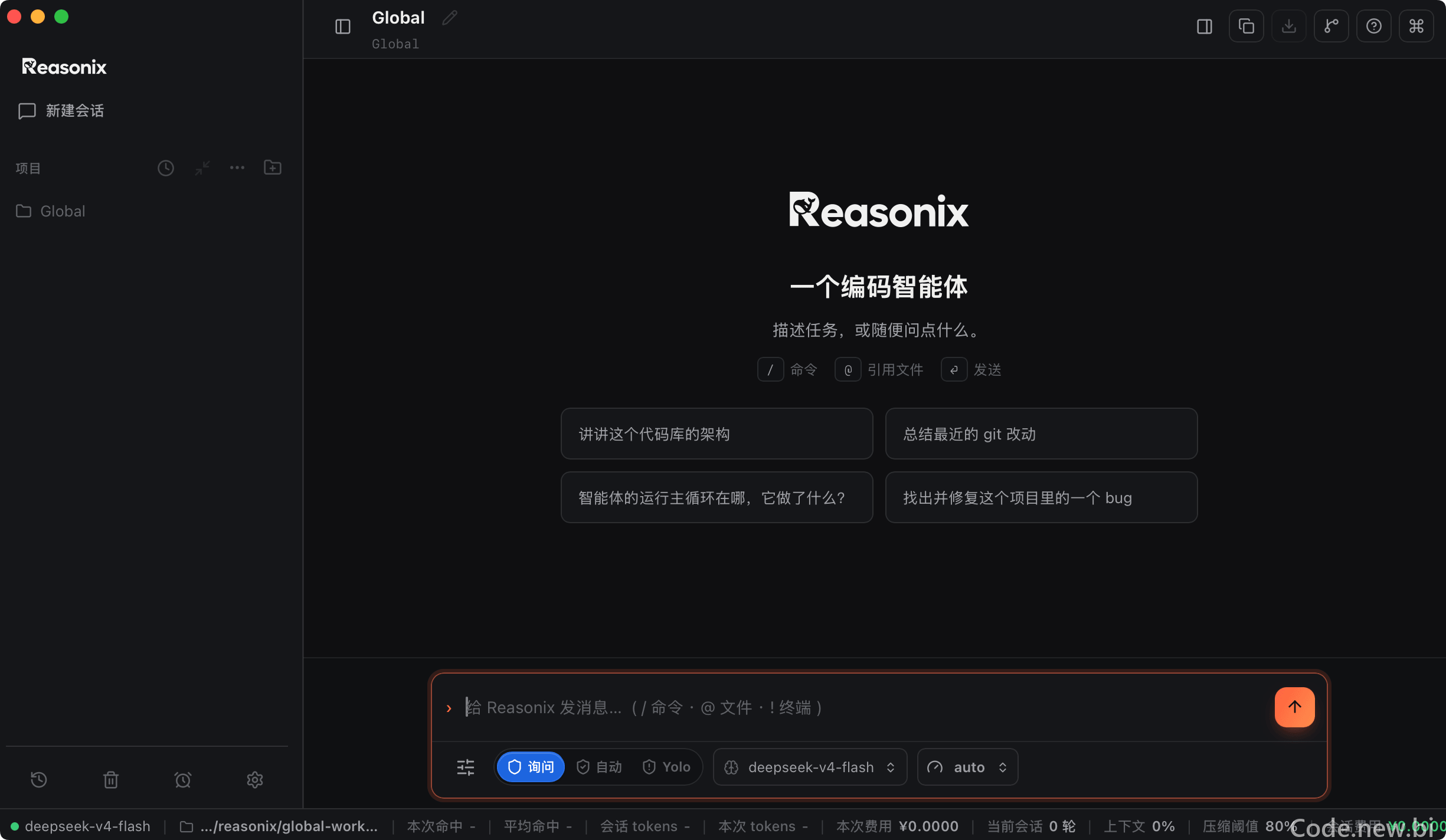The image size is (1446, 840).
Task: Click 平均命中 status entry
Action: (538, 826)
